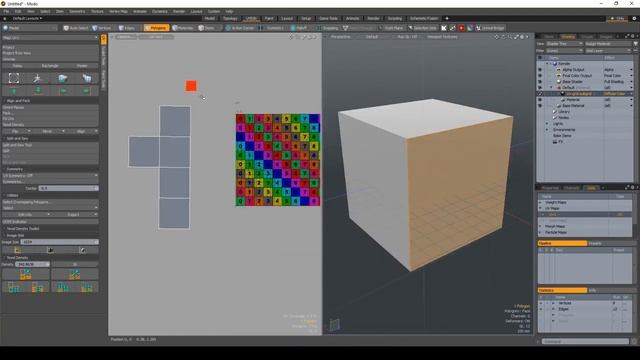This screenshot has height=360, width=640.
Task: Expand the Lights item in Shader Tree
Action: coord(547,124)
